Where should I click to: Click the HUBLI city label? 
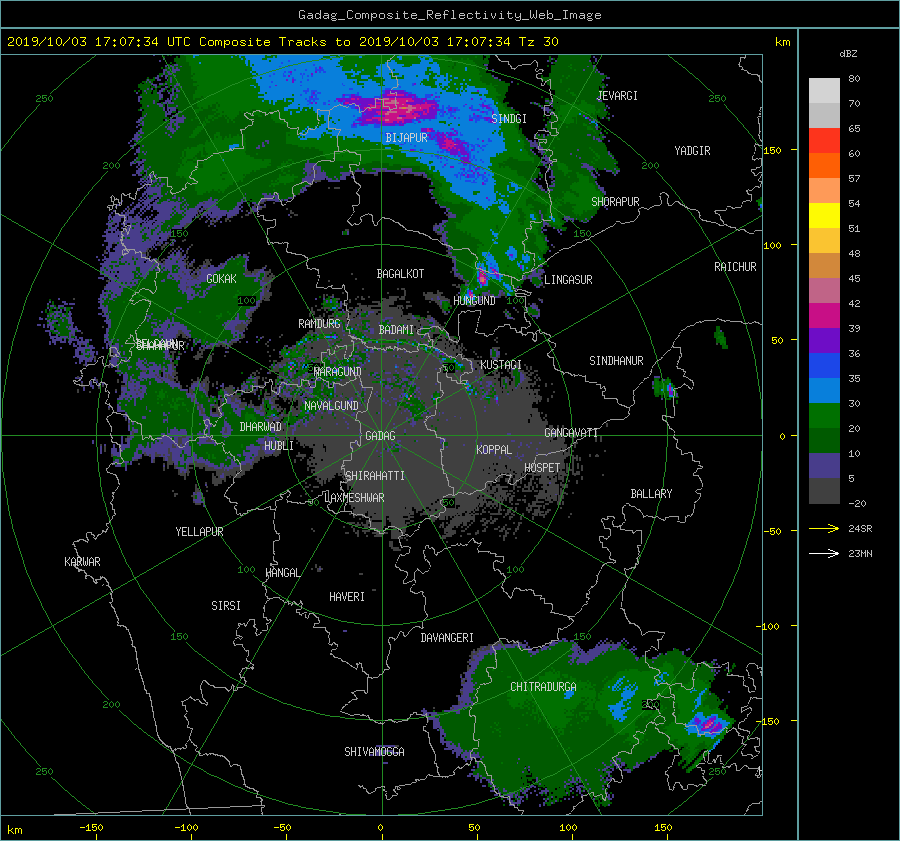278,445
